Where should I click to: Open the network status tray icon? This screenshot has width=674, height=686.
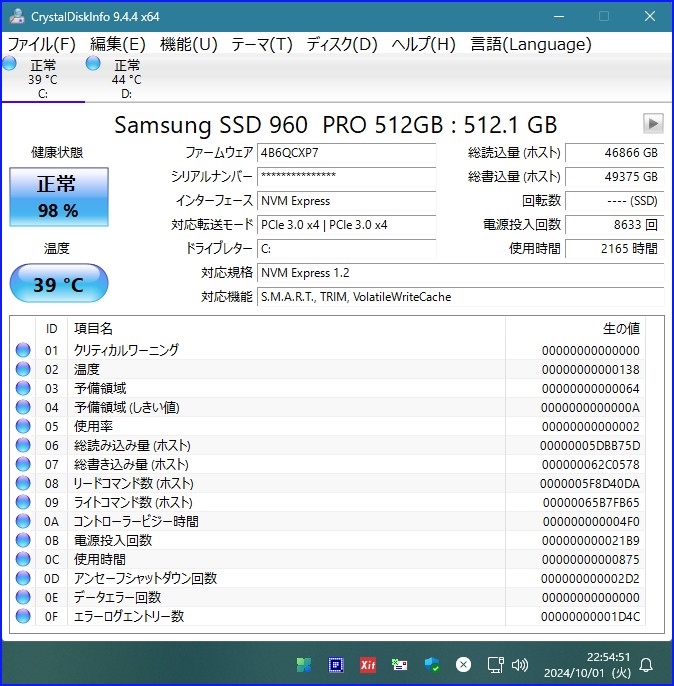(496, 665)
